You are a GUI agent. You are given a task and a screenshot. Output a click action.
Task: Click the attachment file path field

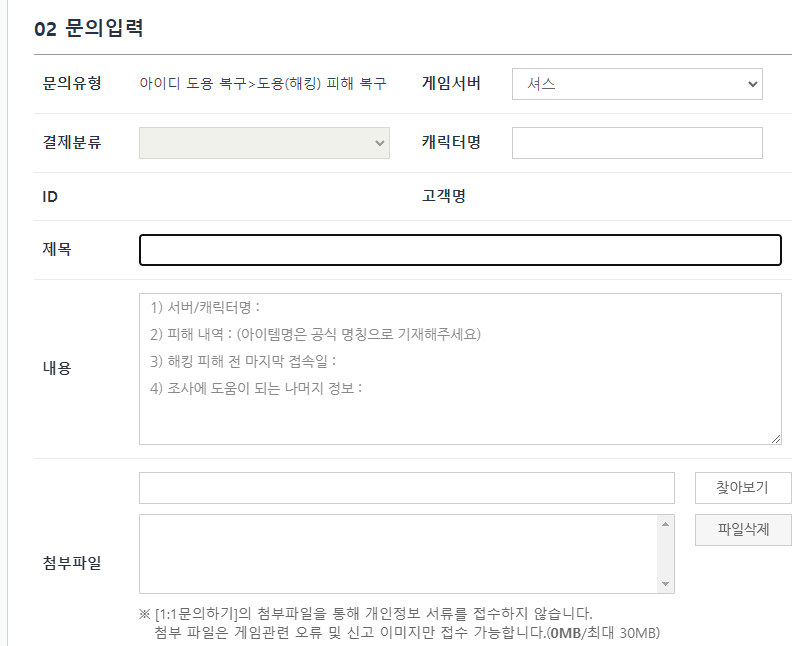407,488
